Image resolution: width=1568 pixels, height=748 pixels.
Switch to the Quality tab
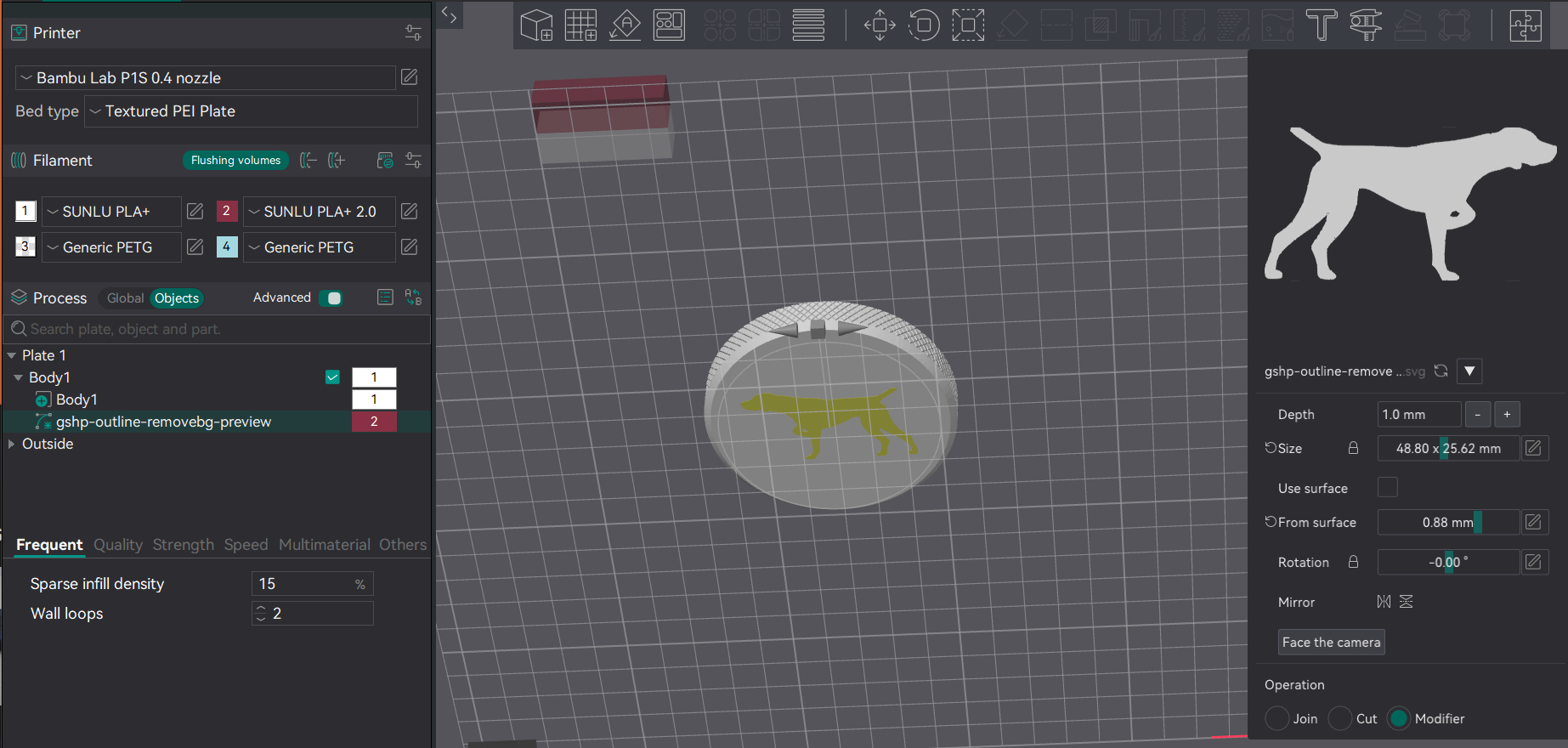tap(118, 545)
